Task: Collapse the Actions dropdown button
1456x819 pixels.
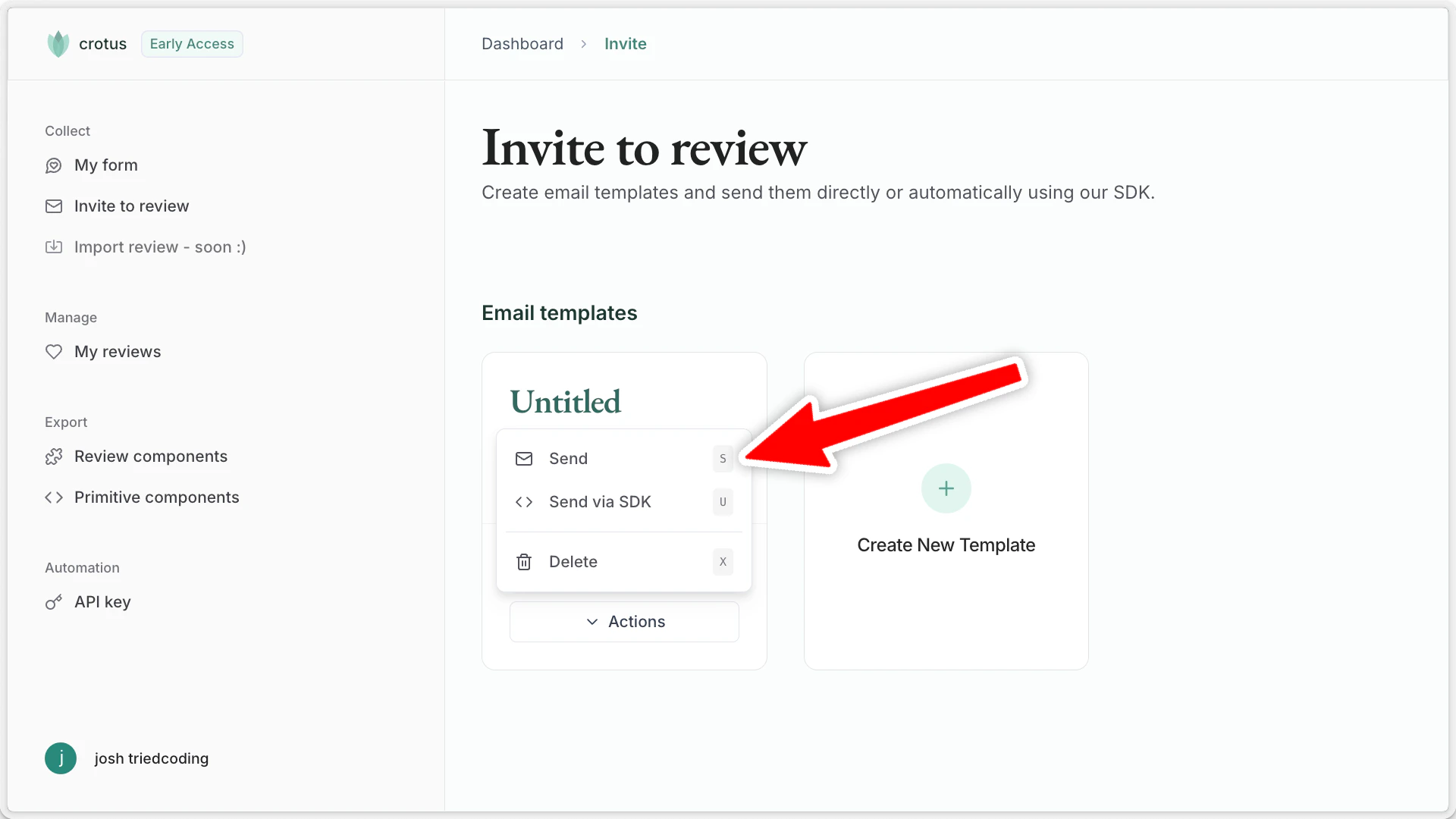Action: click(x=624, y=622)
